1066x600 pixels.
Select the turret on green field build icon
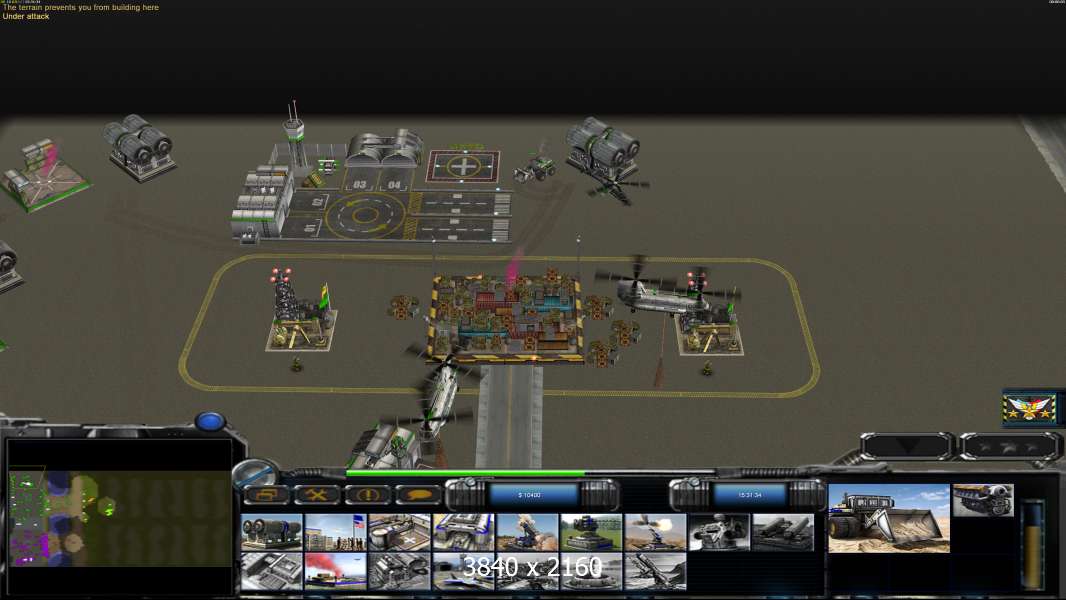coord(591,531)
